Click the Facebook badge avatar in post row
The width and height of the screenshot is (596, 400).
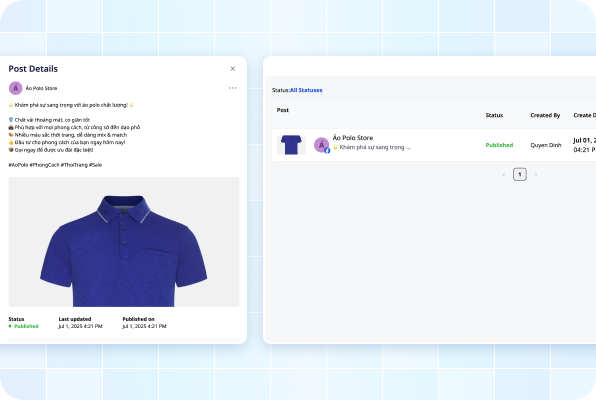[322, 145]
